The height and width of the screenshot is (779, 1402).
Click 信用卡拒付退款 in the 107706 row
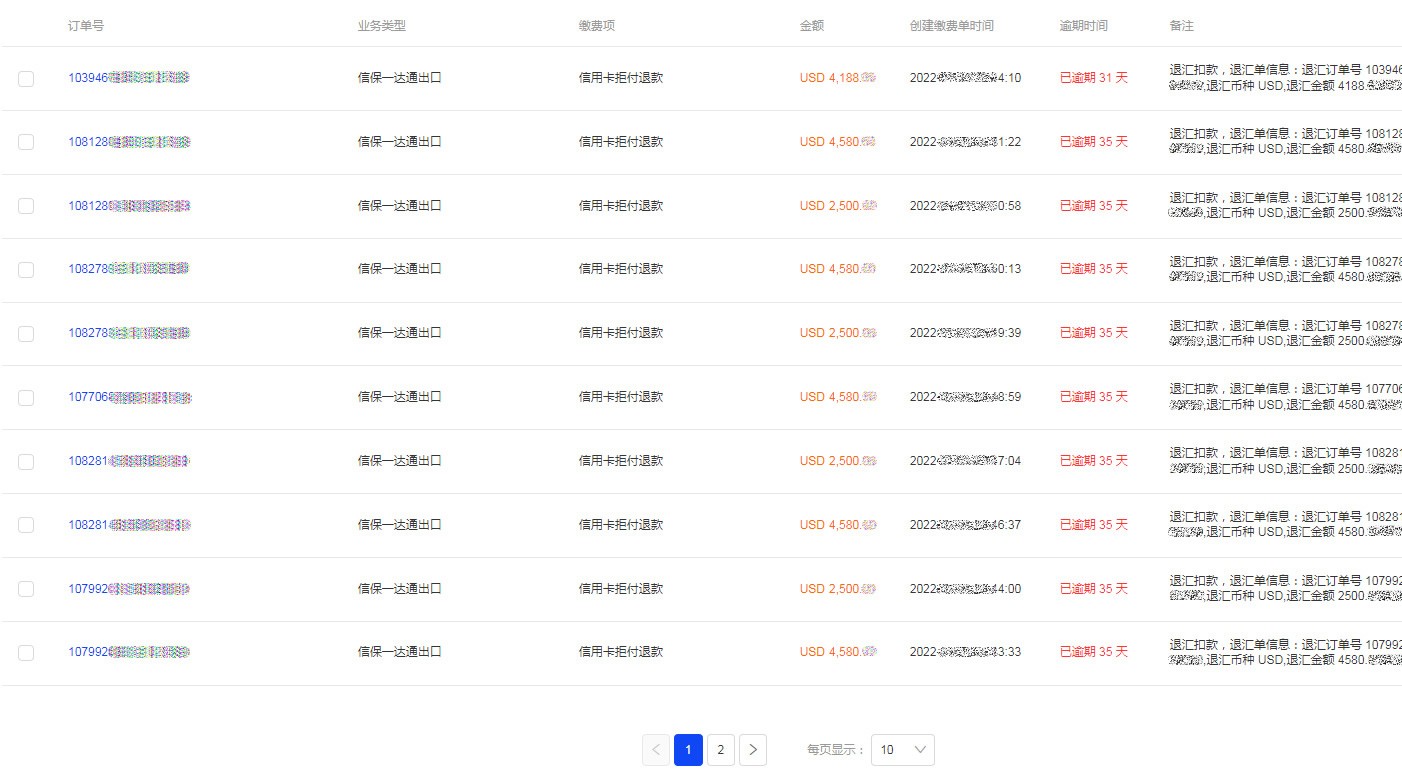click(x=621, y=397)
